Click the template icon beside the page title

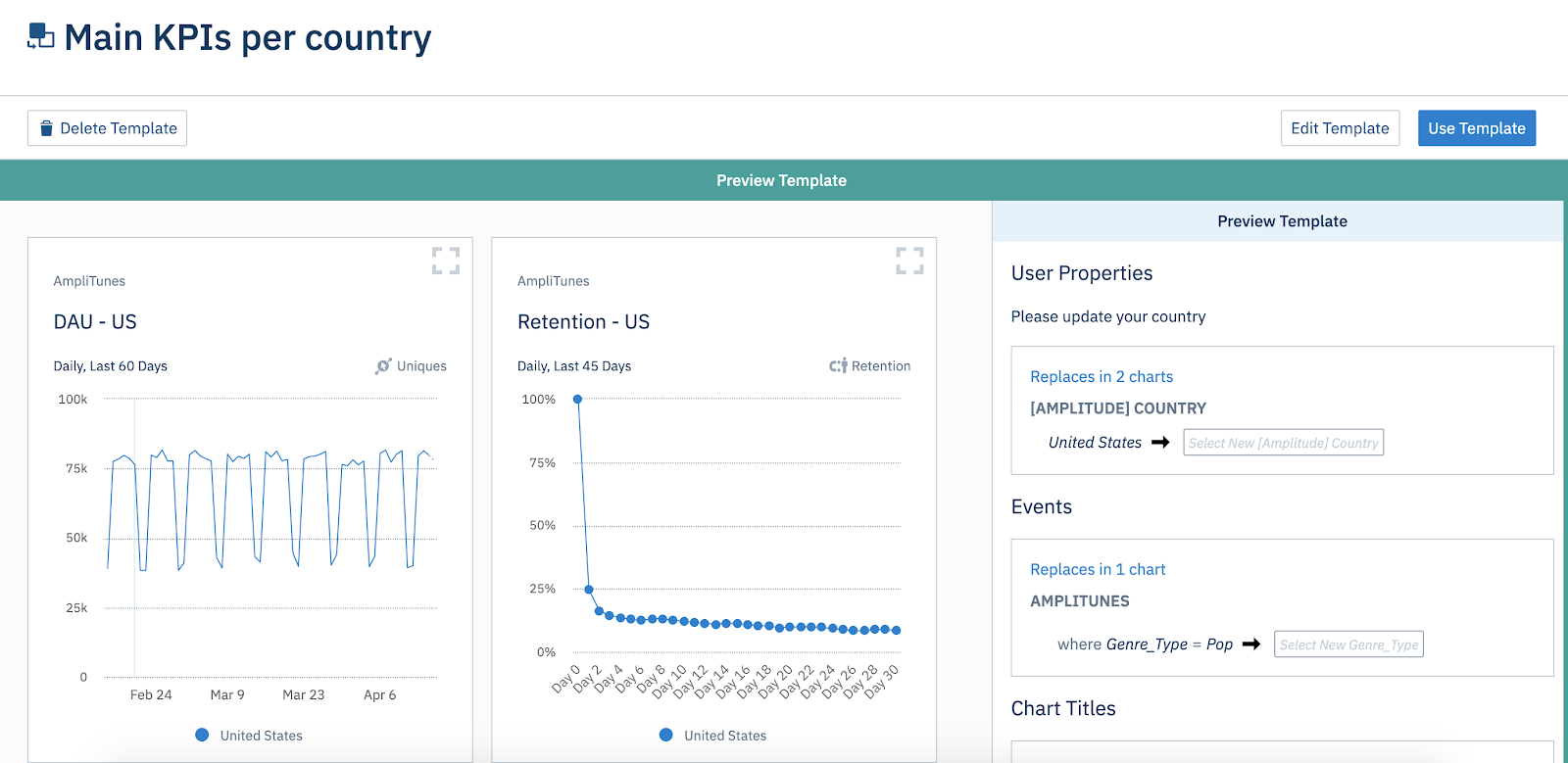(40, 36)
